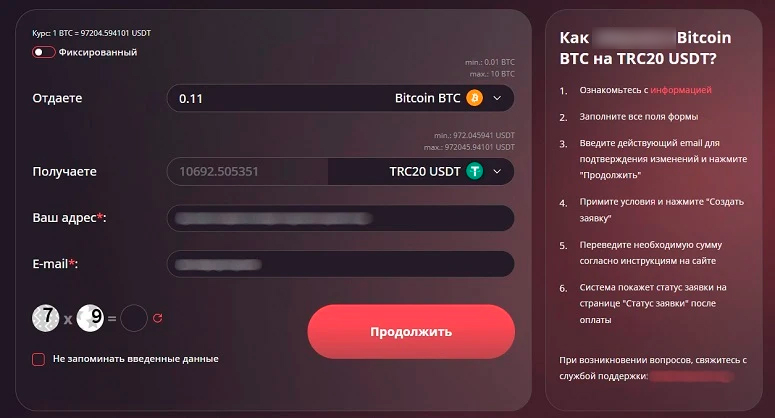Toggle the Фиксированный rate switch
The width and height of the screenshot is (775, 418).
click(44, 52)
